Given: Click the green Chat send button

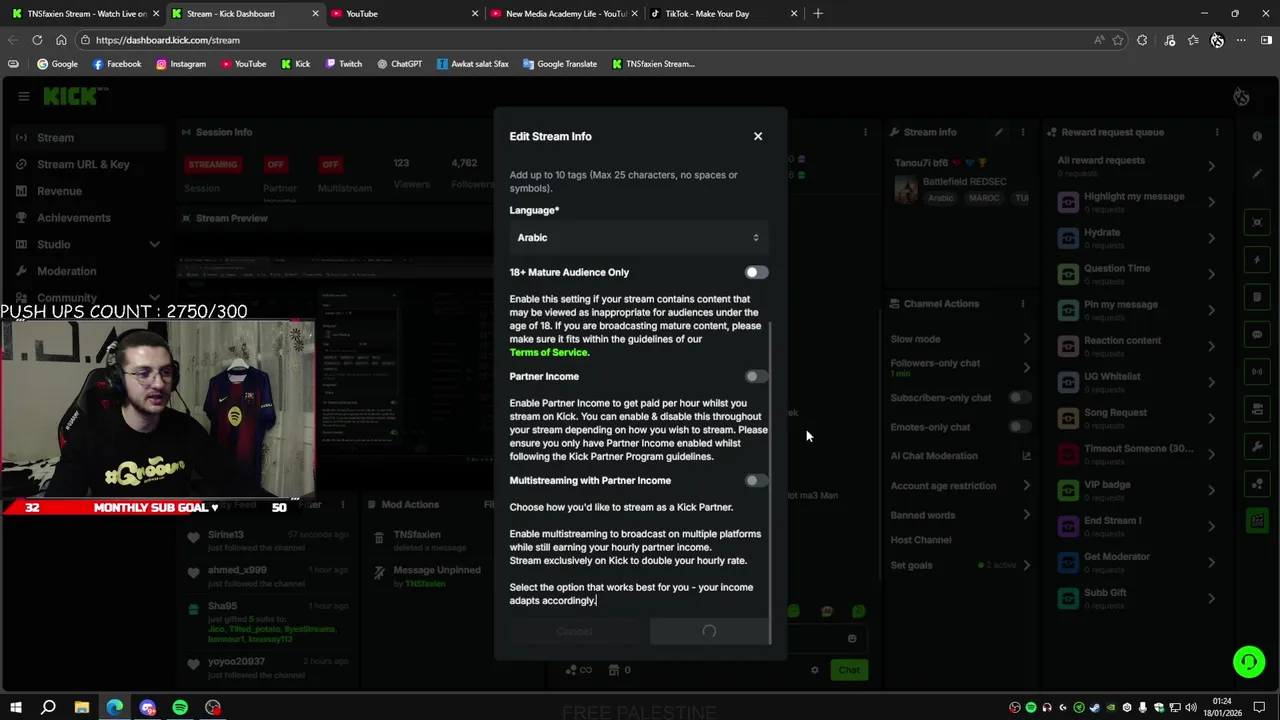Looking at the screenshot, I should click(849, 670).
